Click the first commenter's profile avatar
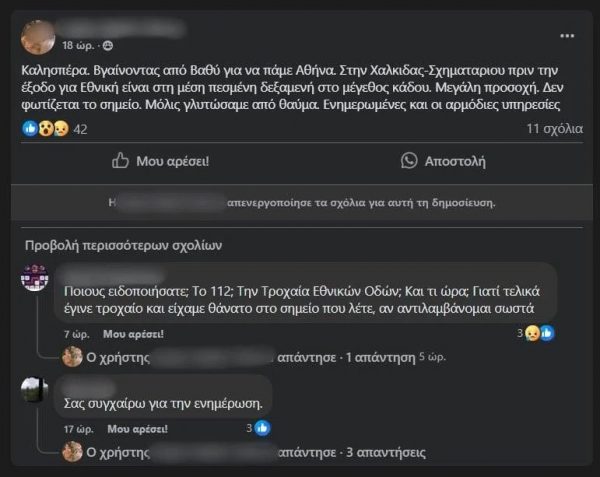Image resolution: width=600 pixels, height=477 pixels. (35, 277)
